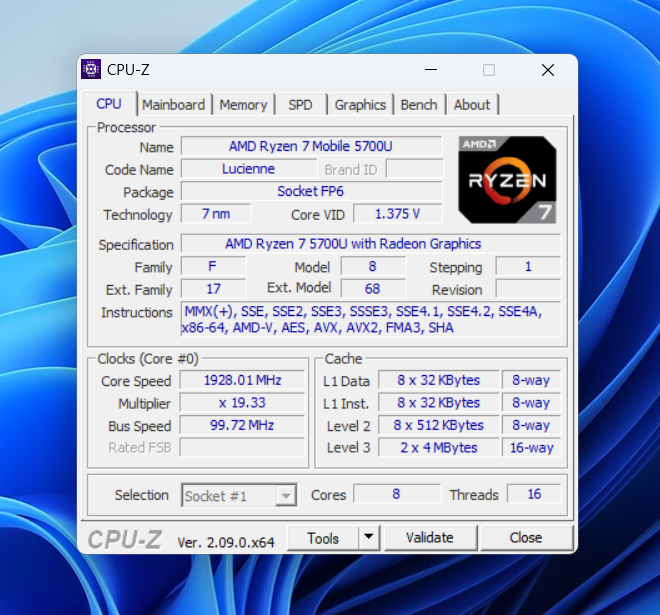Screen dimensions: 660x615
Task: Click the Validate button
Action: pos(430,538)
